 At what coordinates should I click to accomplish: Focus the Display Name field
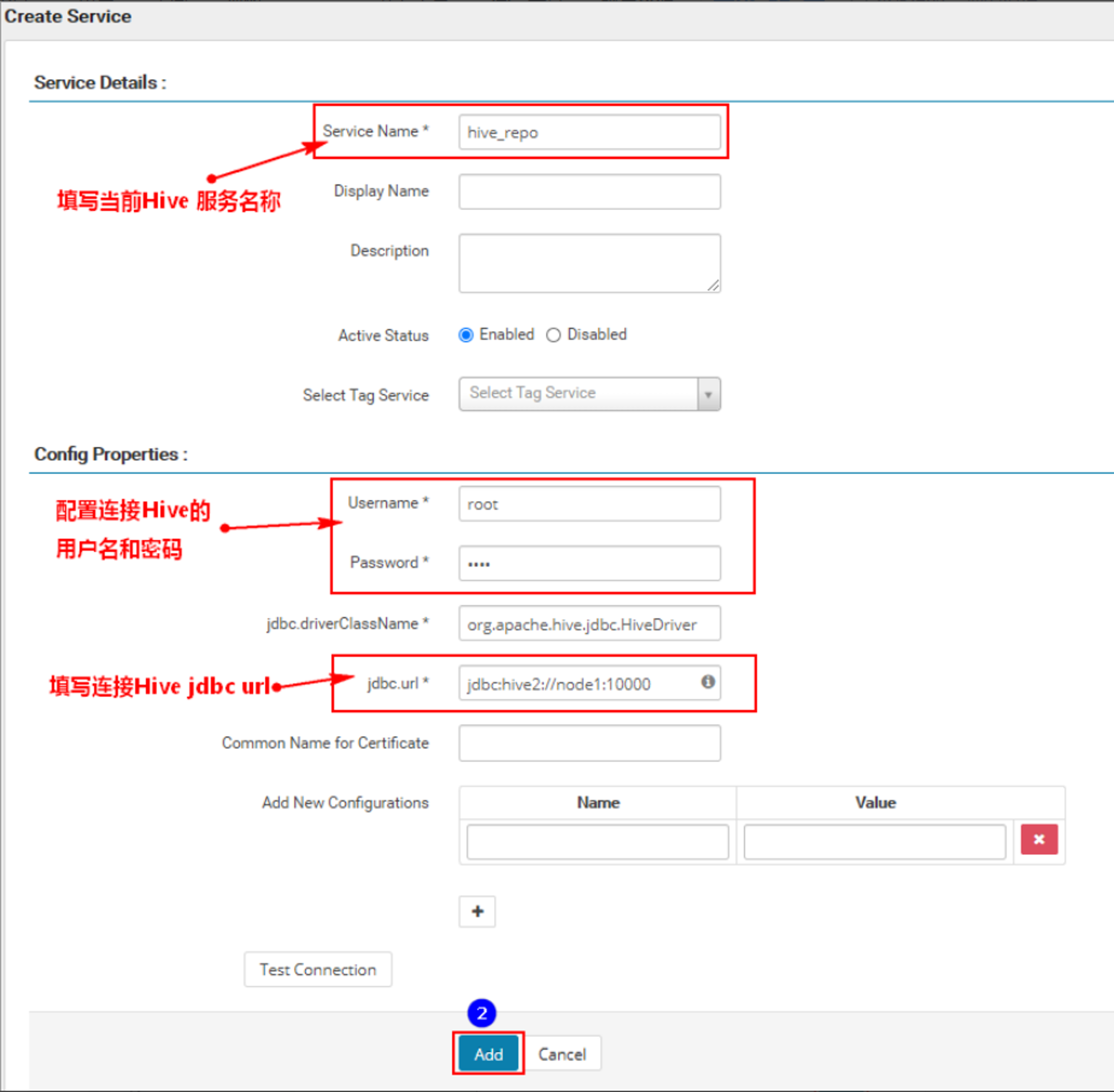tap(589, 192)
